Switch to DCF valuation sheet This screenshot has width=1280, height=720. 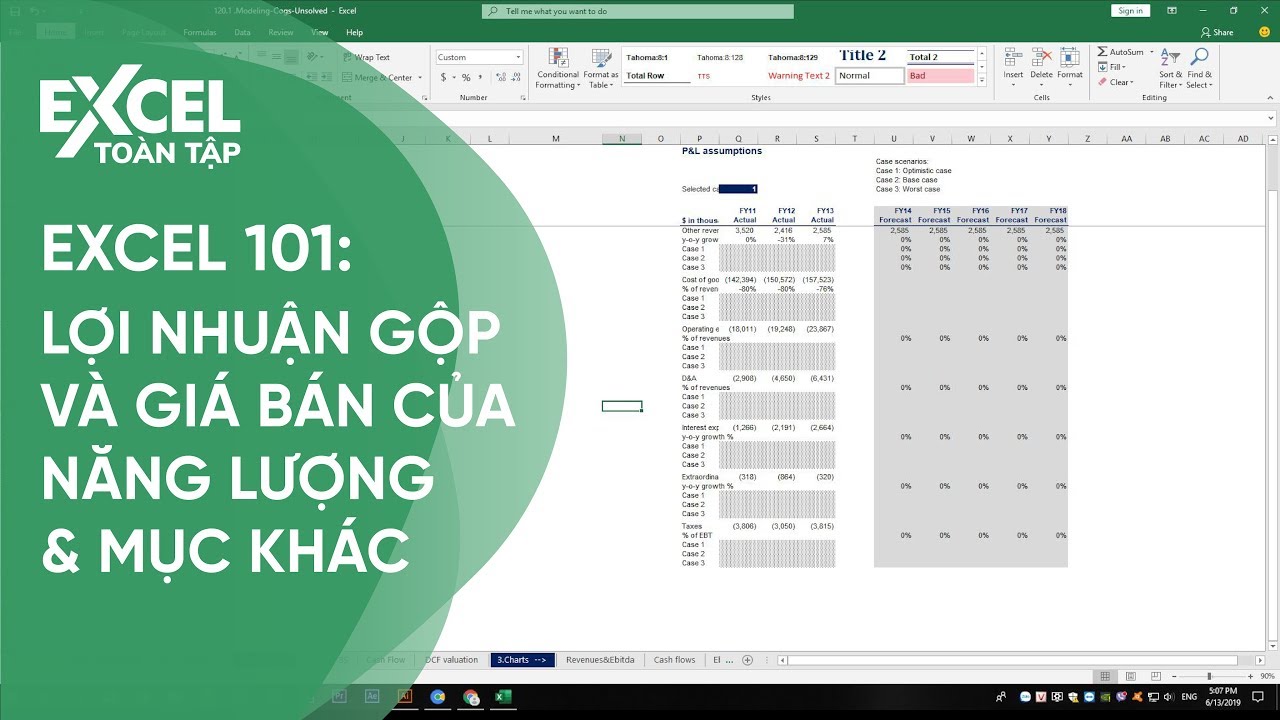[452, 660]
